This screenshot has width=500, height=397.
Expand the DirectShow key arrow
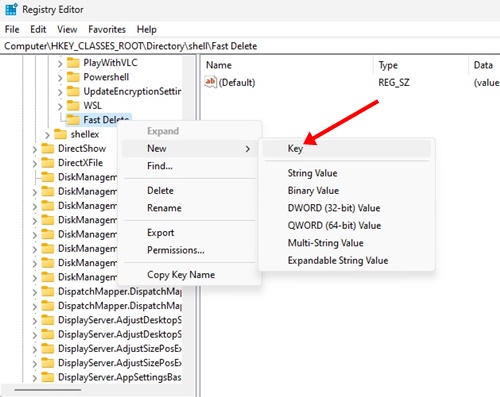35,149
